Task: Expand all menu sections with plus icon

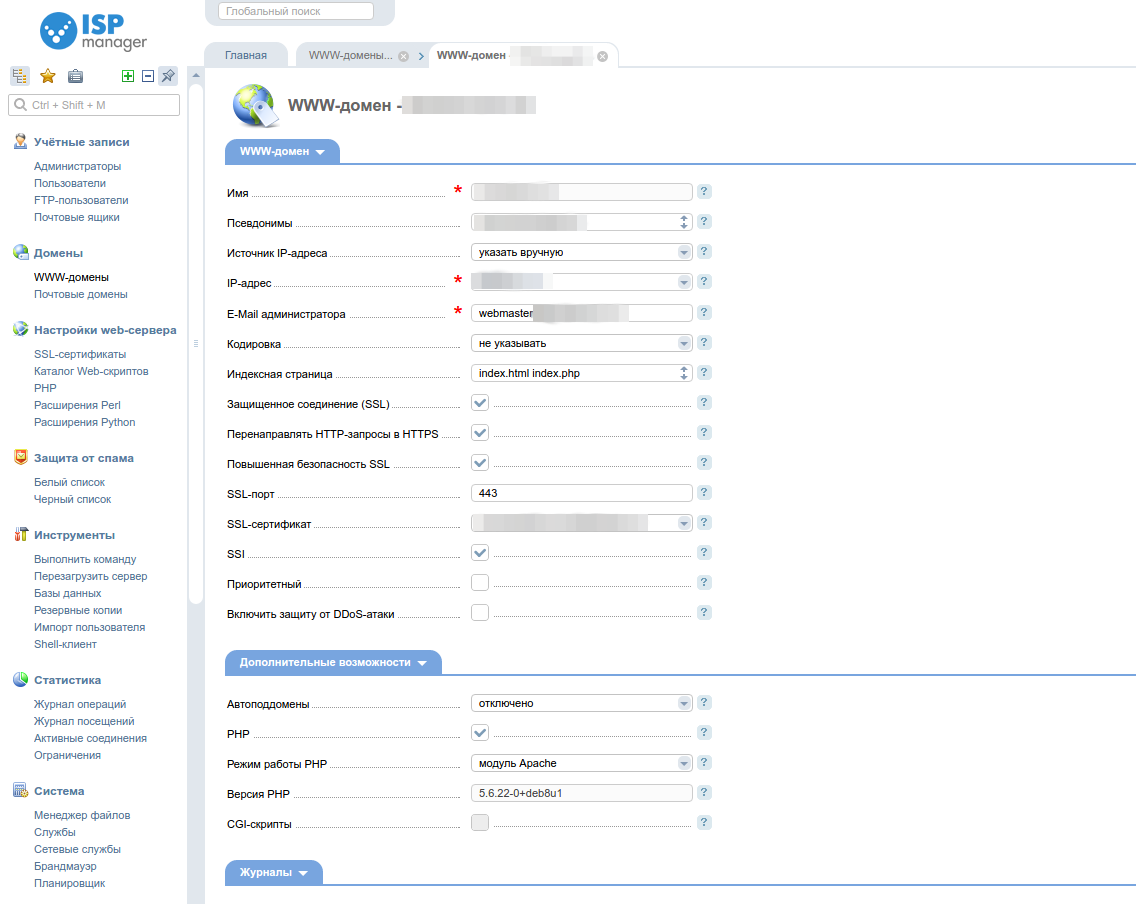Action: point(128,76)
